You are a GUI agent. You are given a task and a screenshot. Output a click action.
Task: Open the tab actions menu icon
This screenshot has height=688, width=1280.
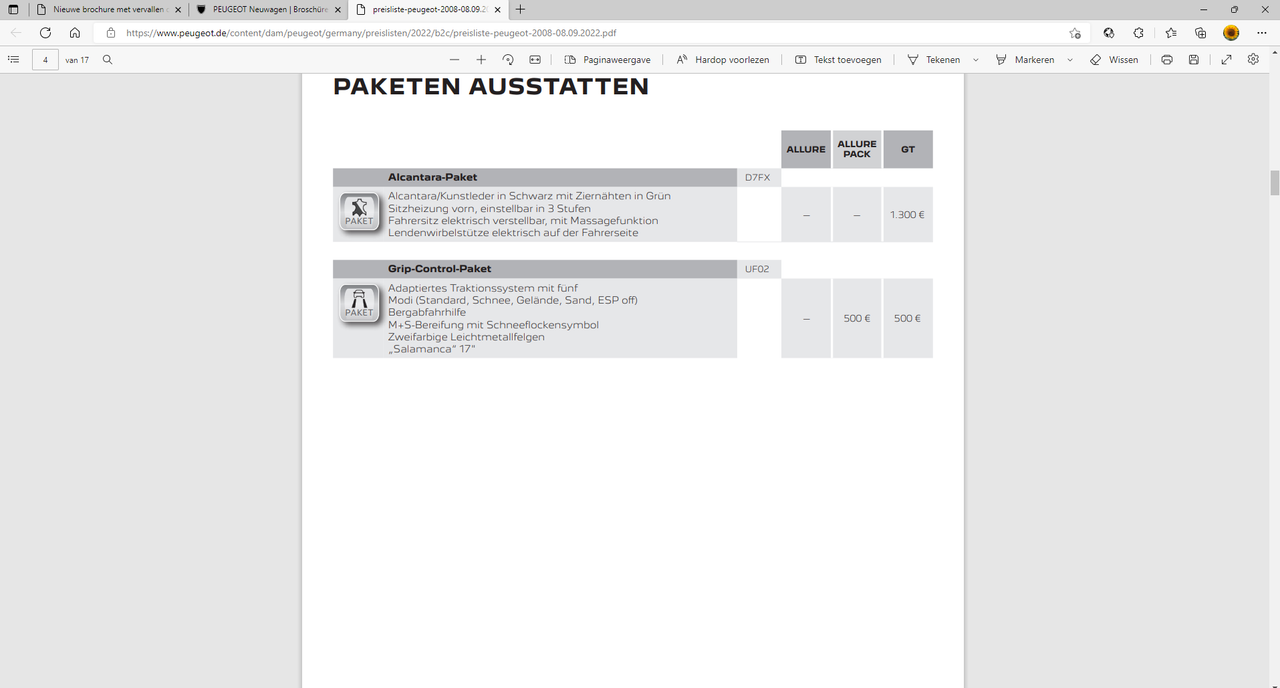[13, 9]
